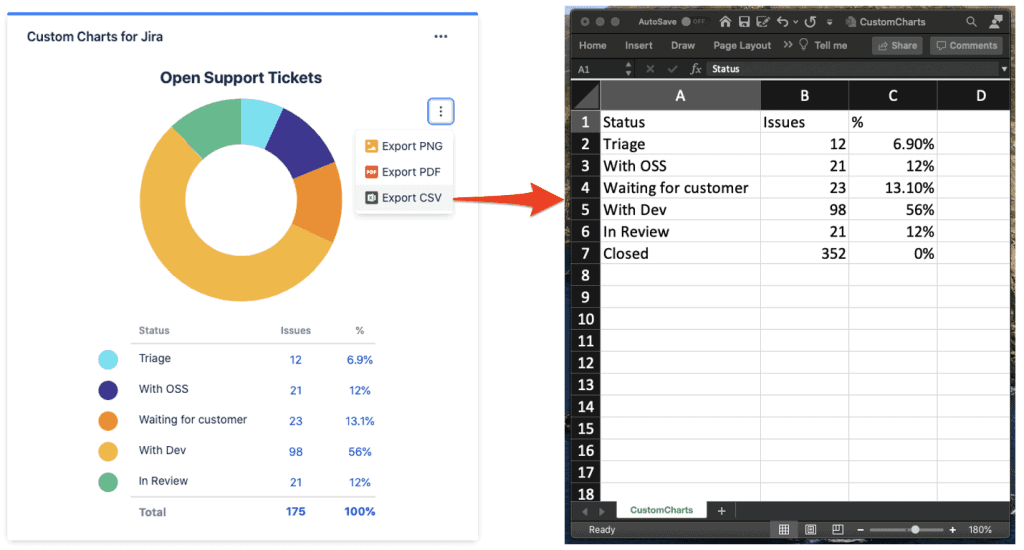
Task: Click the Undo arrow icon
Action: tap(782, 21)
